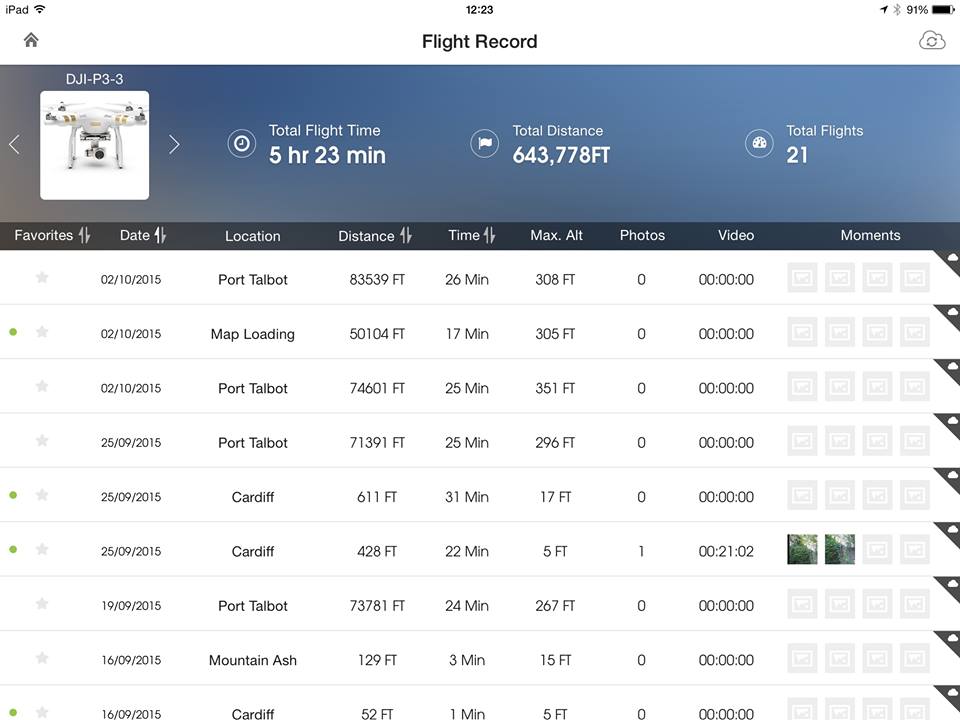
Task: Favorite the 83539 FT Port Talbot flight
Action: click(42, 277)
